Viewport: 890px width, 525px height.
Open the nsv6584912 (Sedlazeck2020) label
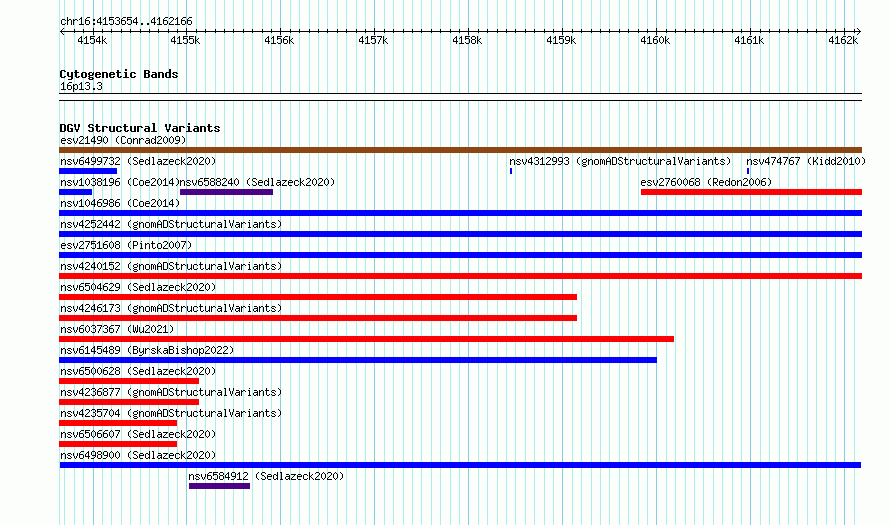[x=266, y=476]
